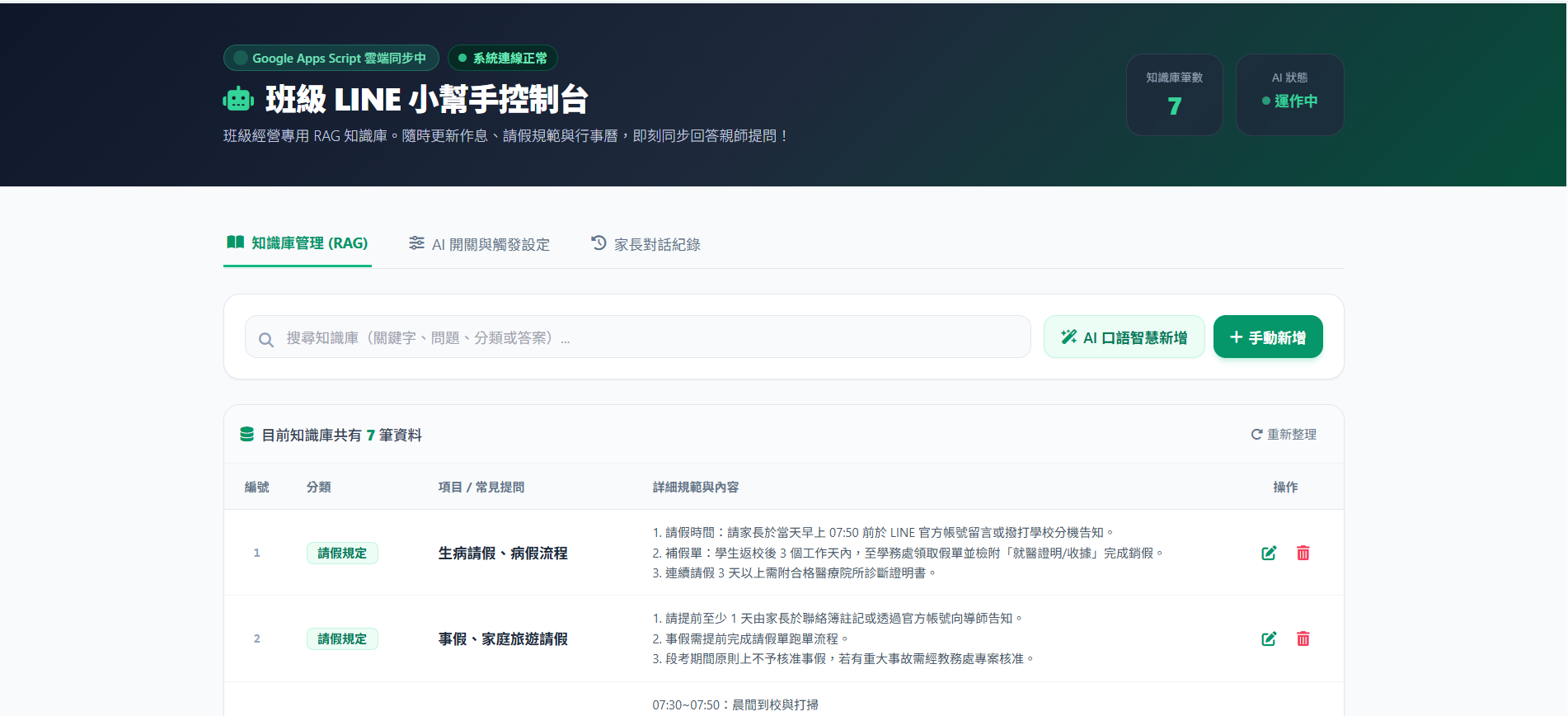Image resolution: width=1568 pixels, height=716 pixels.
Task: Click the 知識庫筆數 stat card
Action: click(x=1174, y=95)
